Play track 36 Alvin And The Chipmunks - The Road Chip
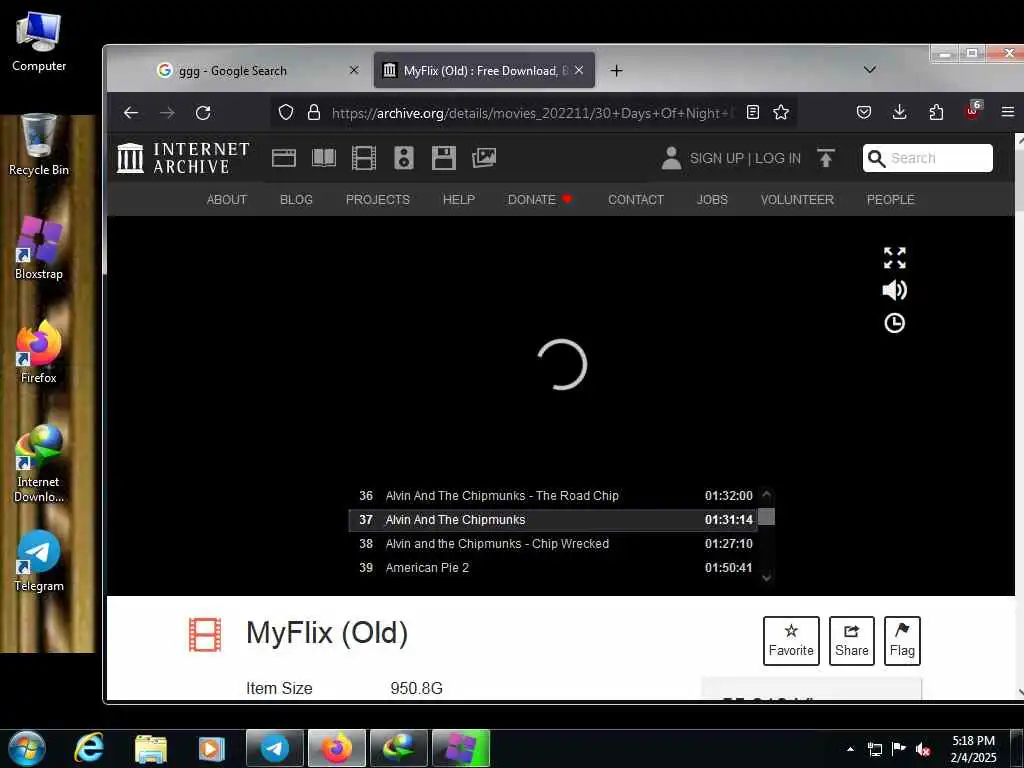The height and width of the screenshot is (768, 1024). [x=555, y=496]
